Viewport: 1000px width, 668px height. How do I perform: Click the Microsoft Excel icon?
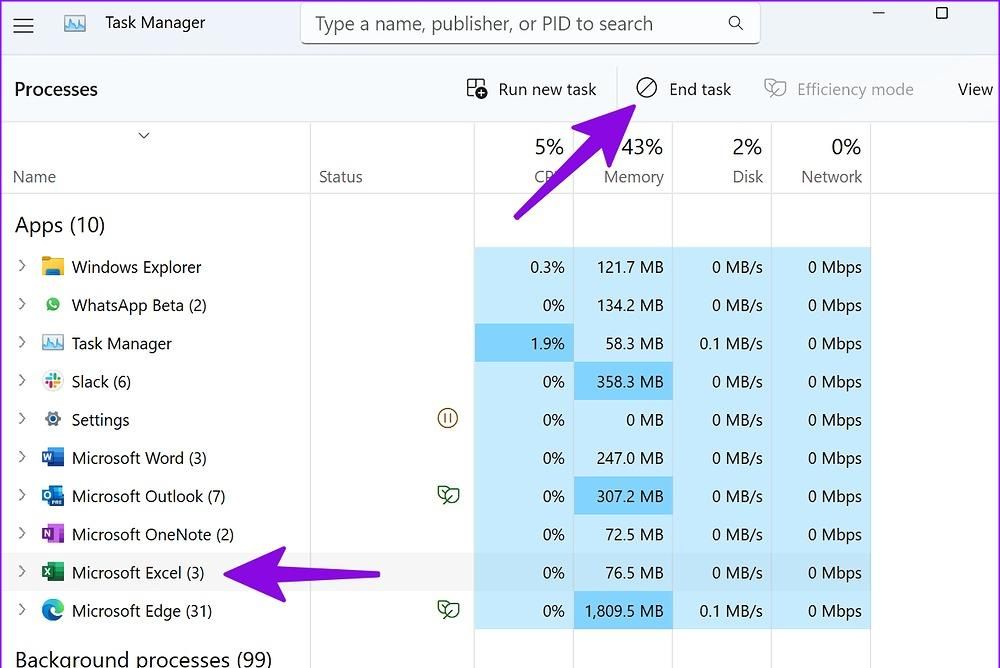[x=52, y=572]
